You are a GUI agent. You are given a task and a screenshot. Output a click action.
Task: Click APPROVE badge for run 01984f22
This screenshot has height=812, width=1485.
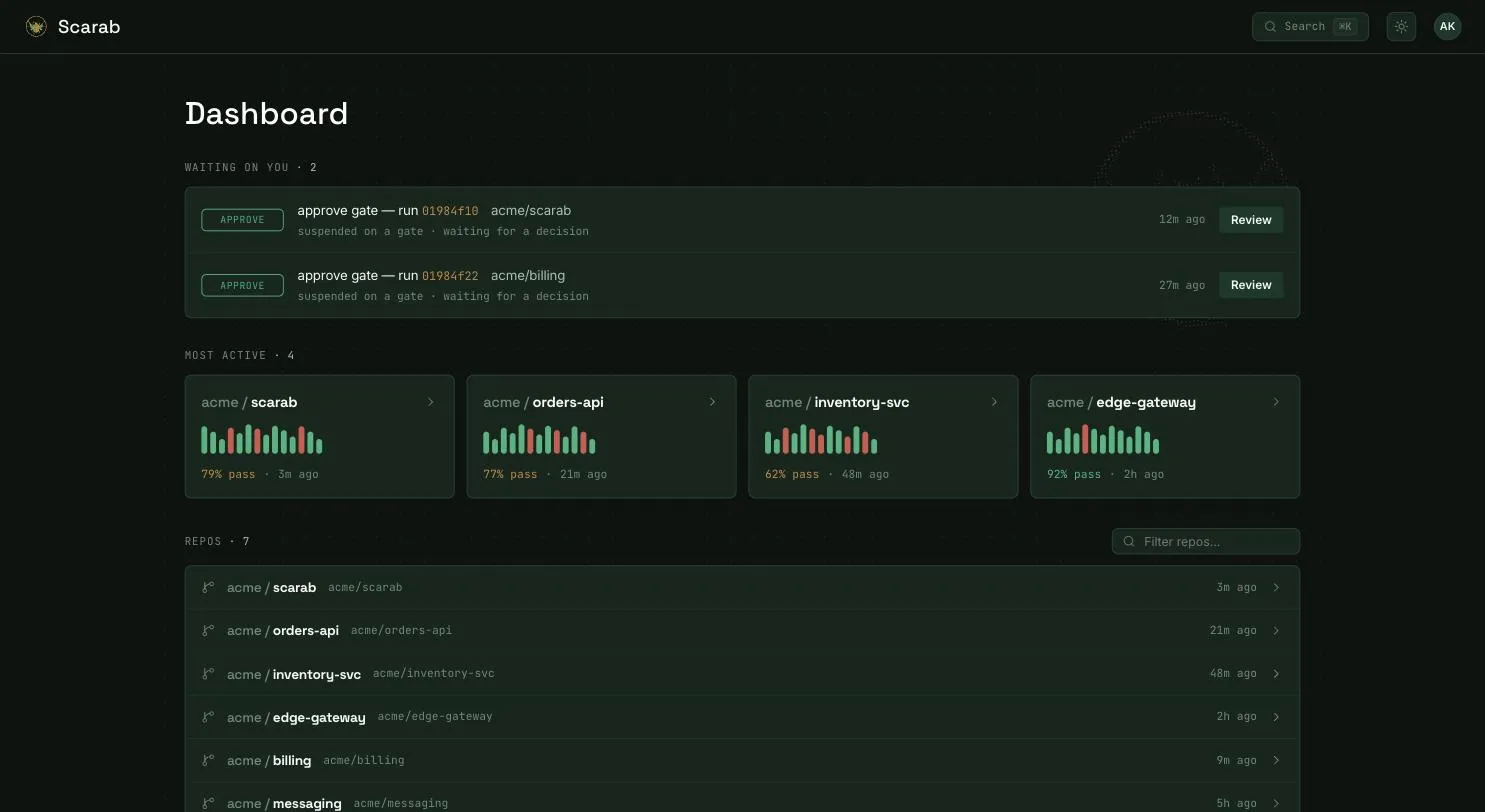242,285
